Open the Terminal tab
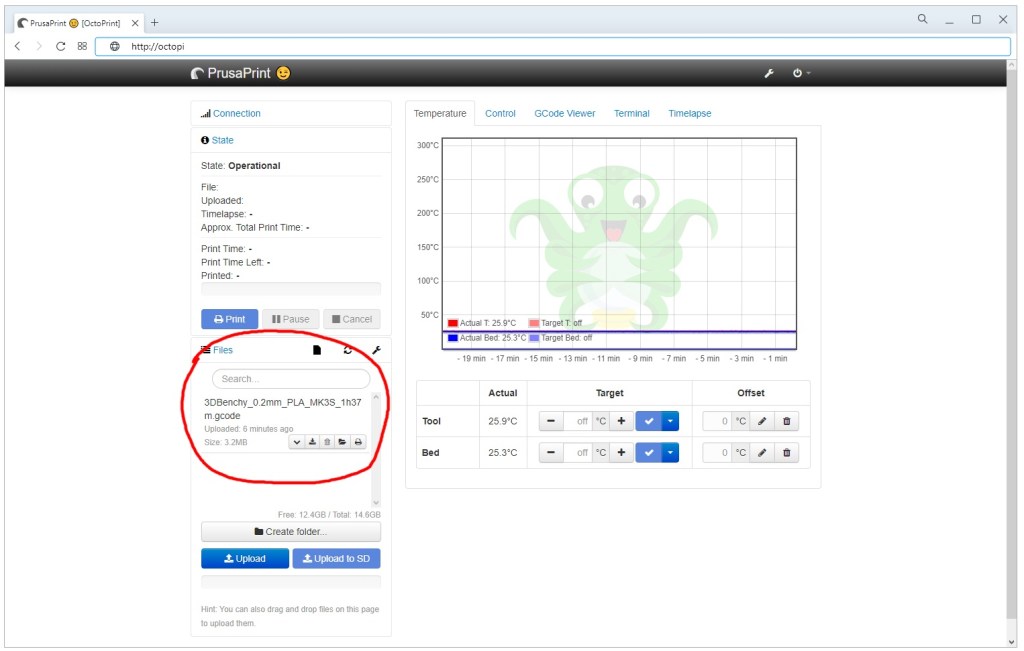1024x651 pixels. pyautogui.click(x=631, y=113)
